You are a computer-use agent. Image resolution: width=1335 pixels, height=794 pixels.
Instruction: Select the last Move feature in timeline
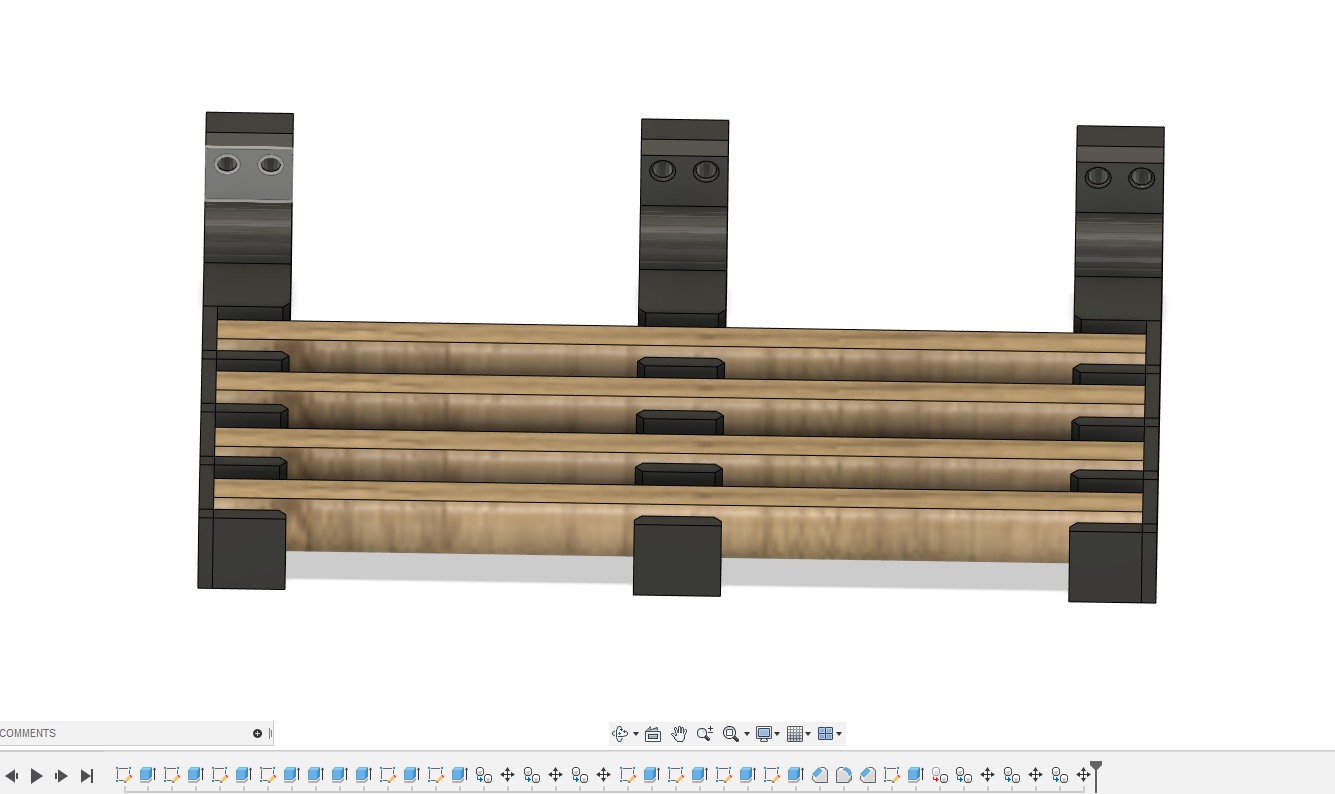point(1084,775)
